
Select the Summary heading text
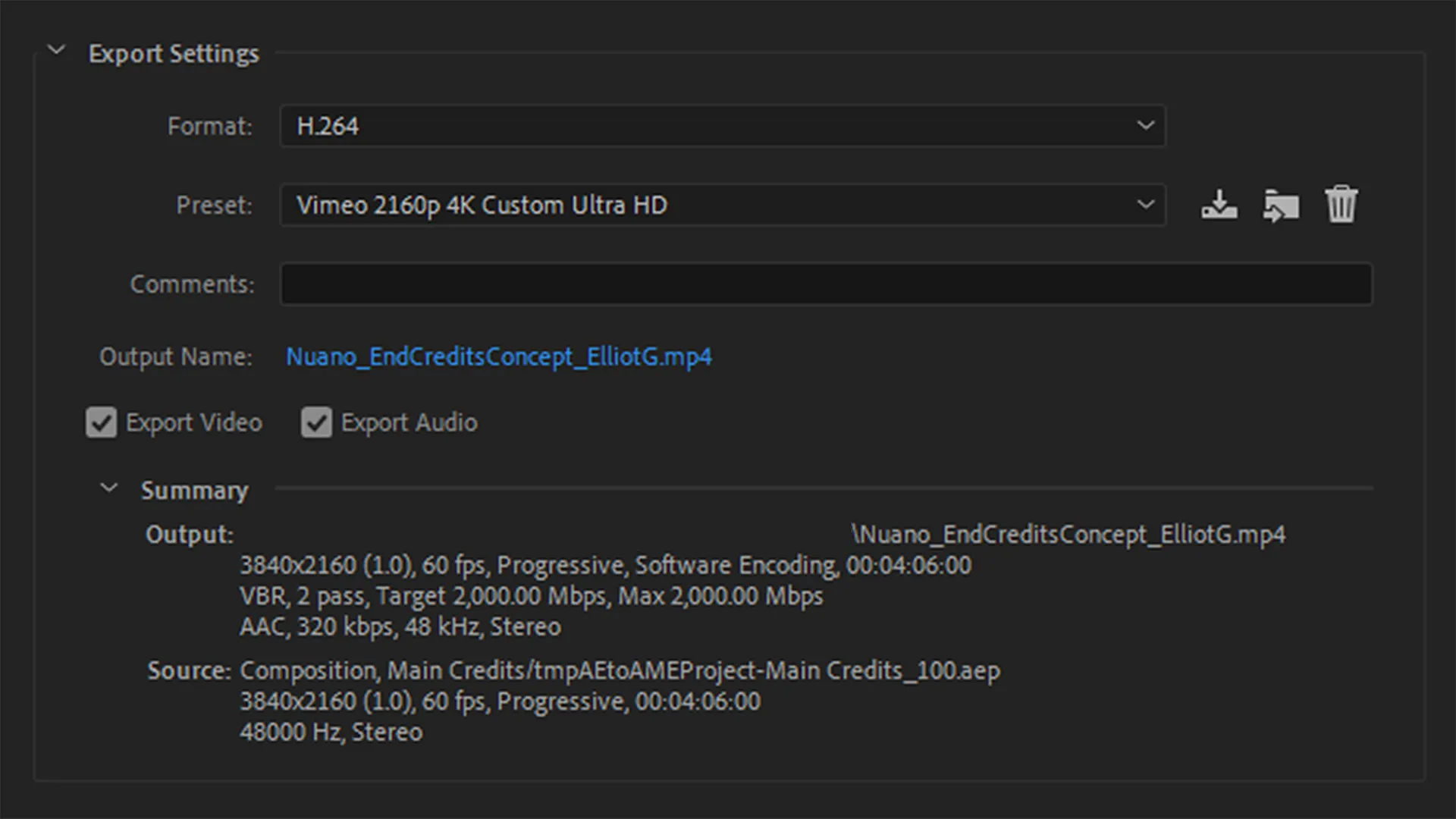tap(195, 491)
